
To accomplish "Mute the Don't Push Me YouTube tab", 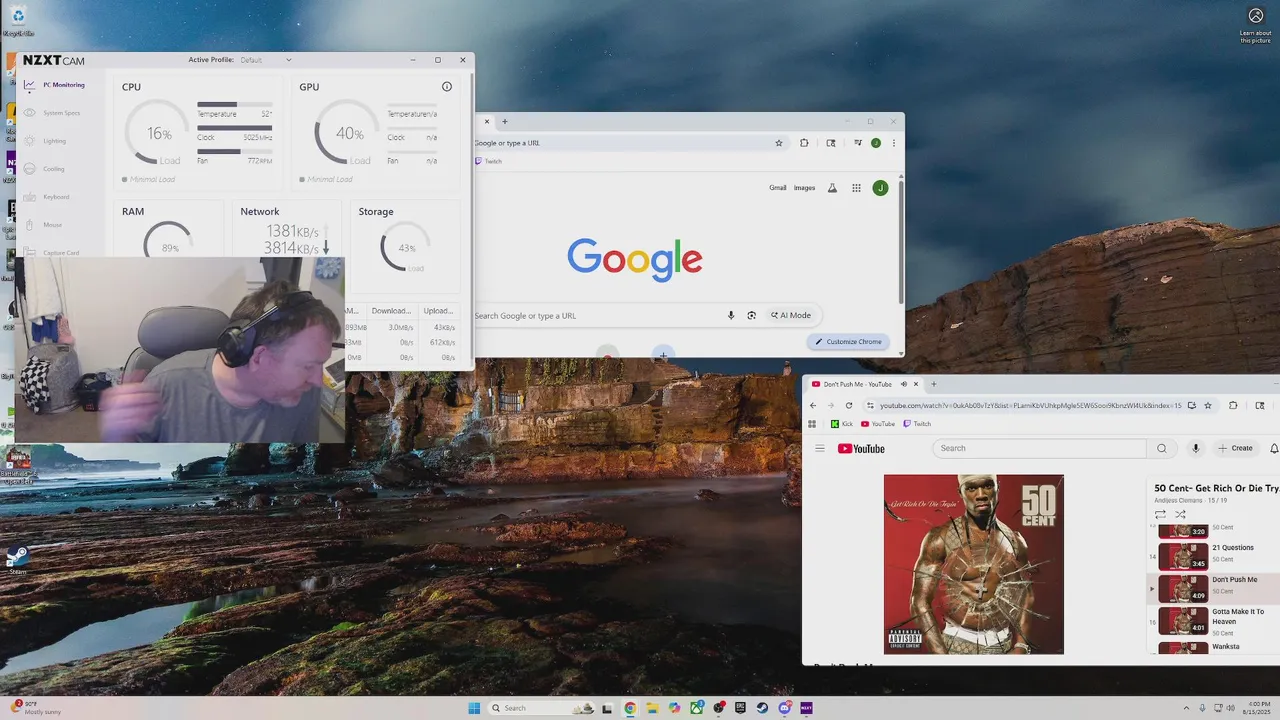I will pyautogui.click(x=904, y=384).
